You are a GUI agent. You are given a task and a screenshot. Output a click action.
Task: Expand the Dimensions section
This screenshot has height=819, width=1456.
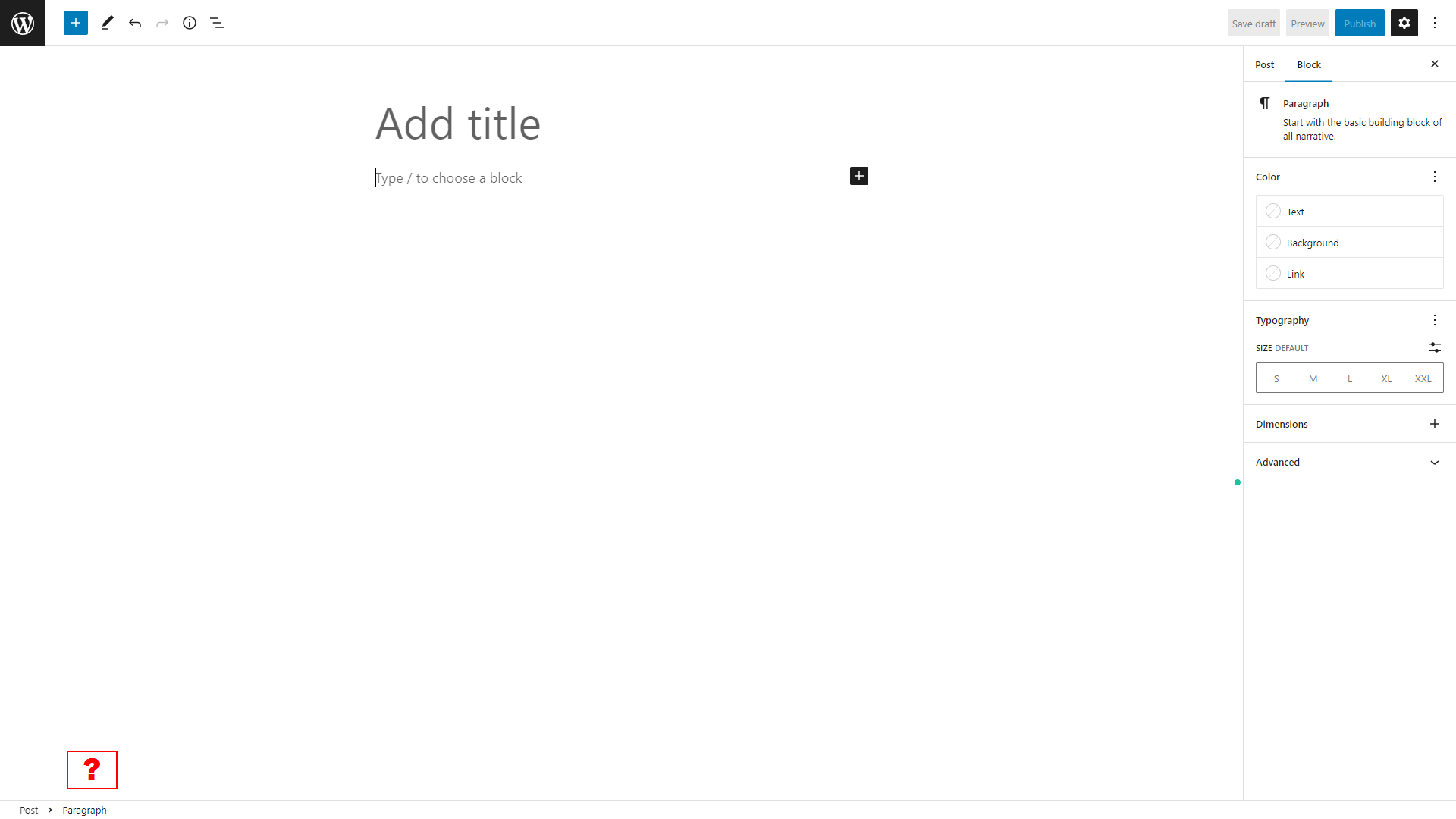click(1435, 424)
